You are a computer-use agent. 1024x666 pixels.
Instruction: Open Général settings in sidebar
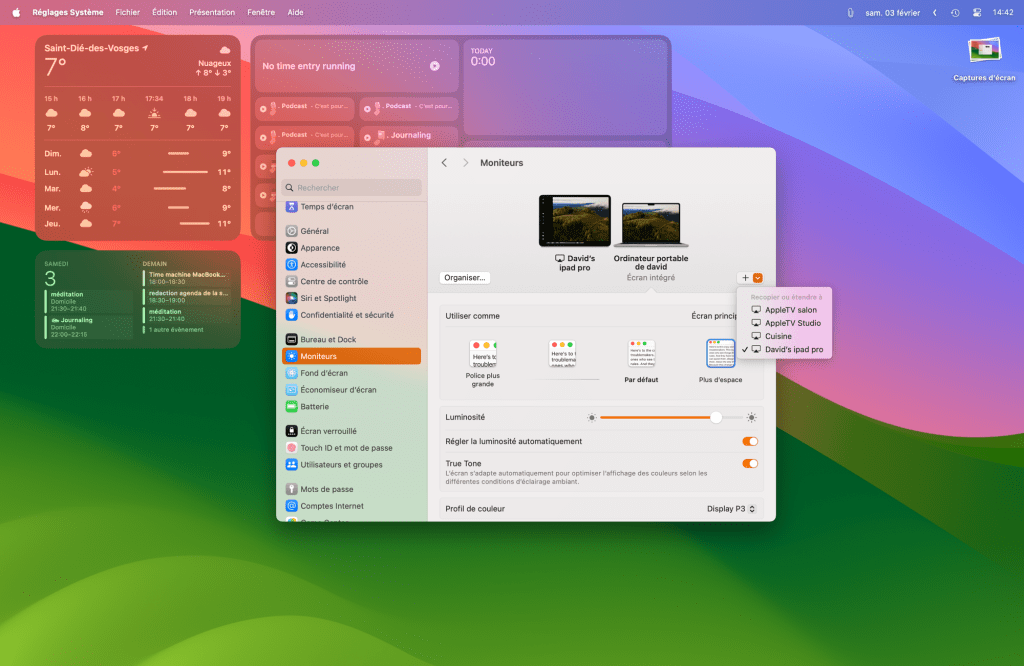tap(314, 231)
